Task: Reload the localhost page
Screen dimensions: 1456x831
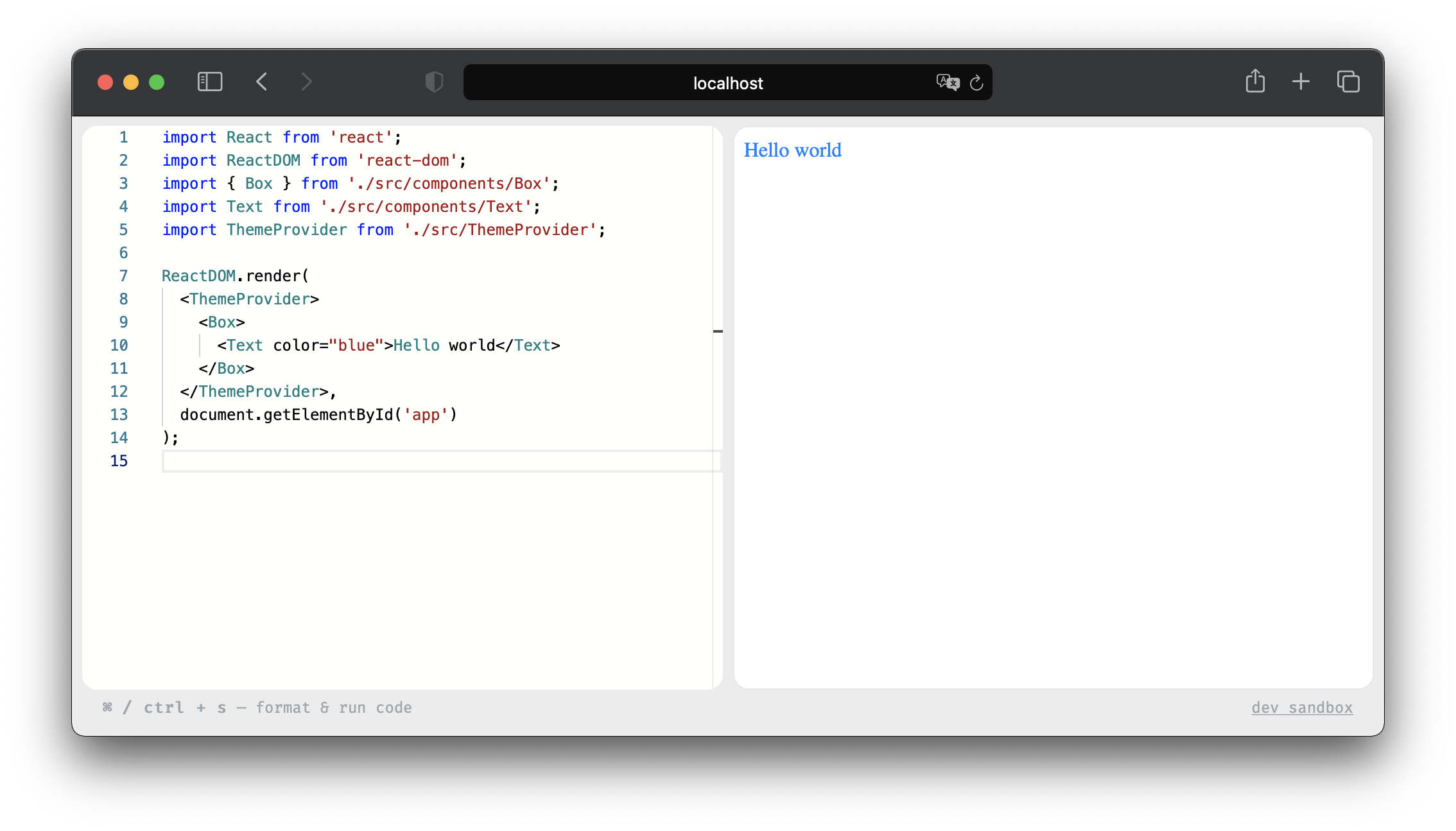Action: point(976,83)
